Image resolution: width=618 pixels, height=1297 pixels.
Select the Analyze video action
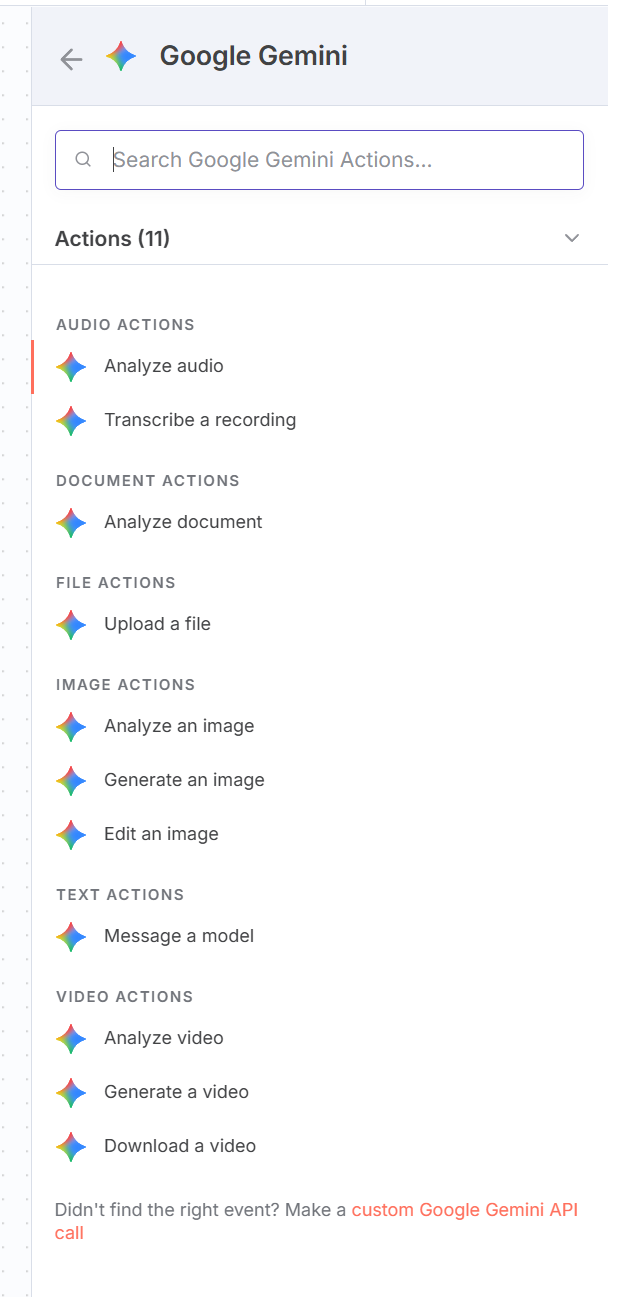[164, 1038]
